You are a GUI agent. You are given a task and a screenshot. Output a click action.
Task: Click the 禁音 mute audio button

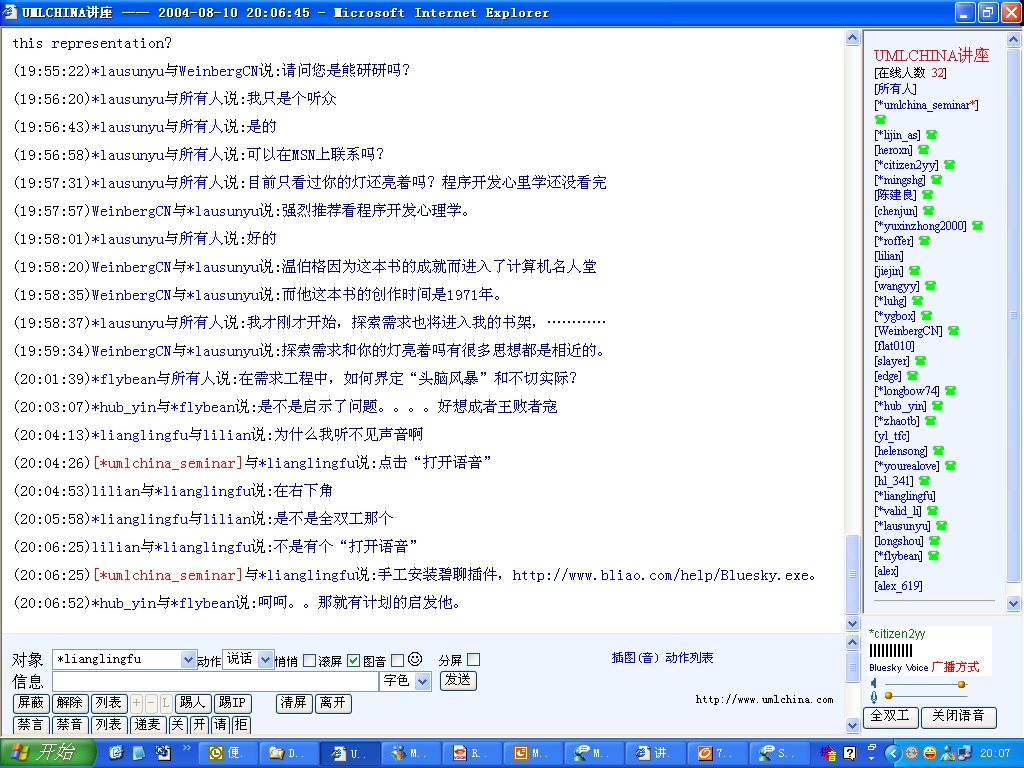pos(70,724)
